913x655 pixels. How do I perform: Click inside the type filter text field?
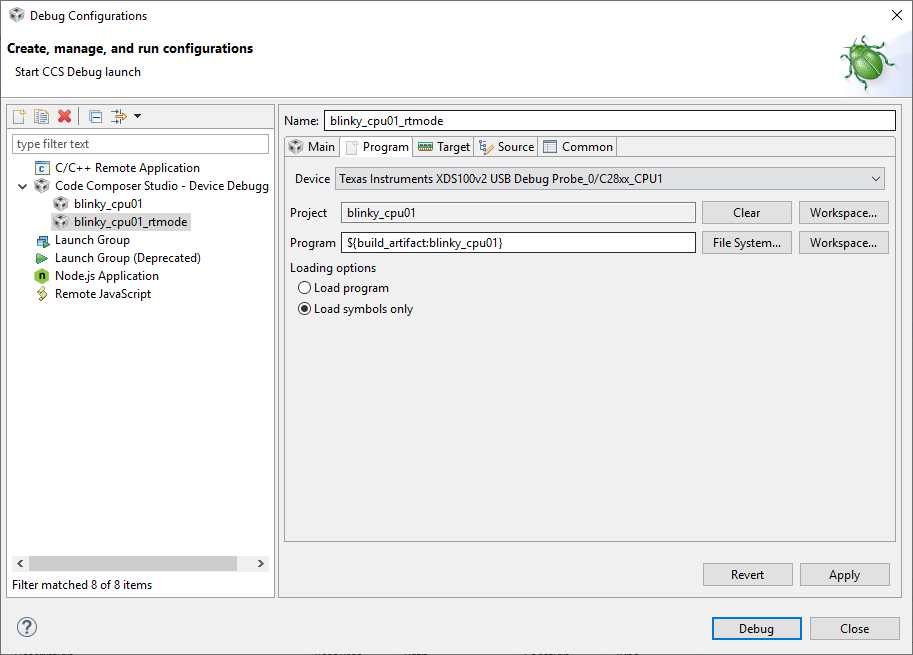(x=140, y=143)
